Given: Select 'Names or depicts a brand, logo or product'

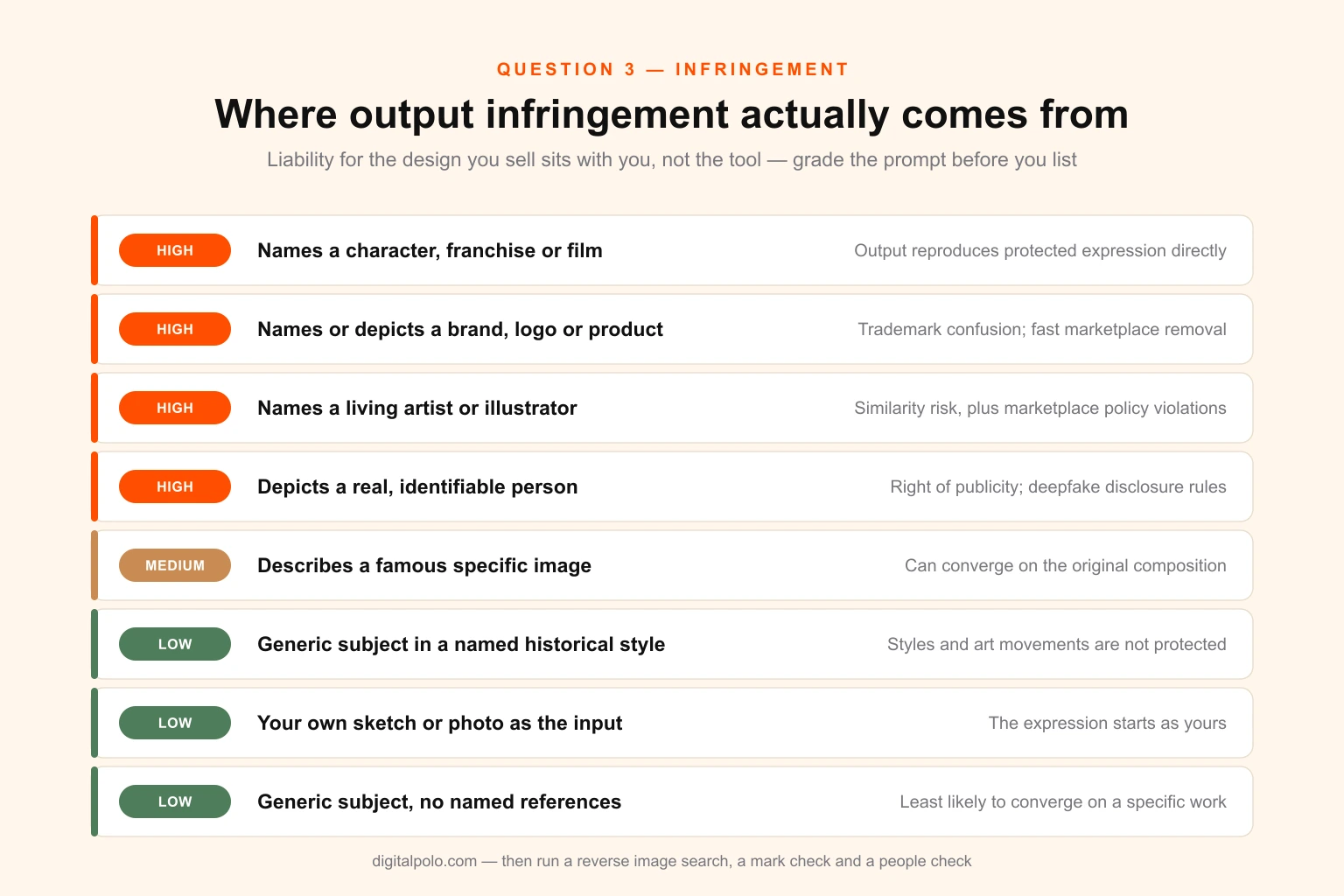Looking at the screenshot, I should pos(460,330).
